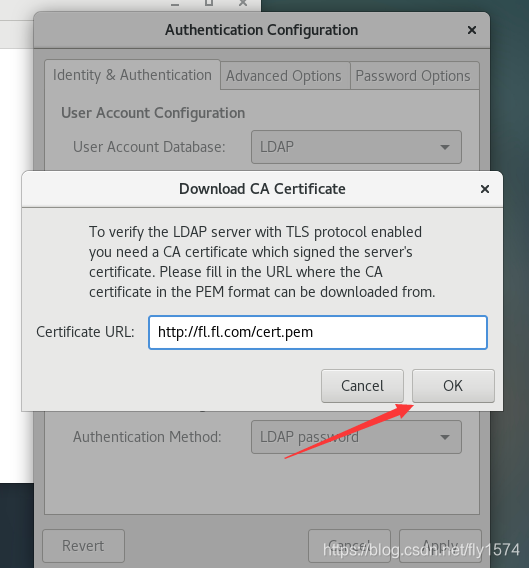Screen dimensions: 530x569
Task: Click the Authentication Configuration title bar
Action: (261, 30)
